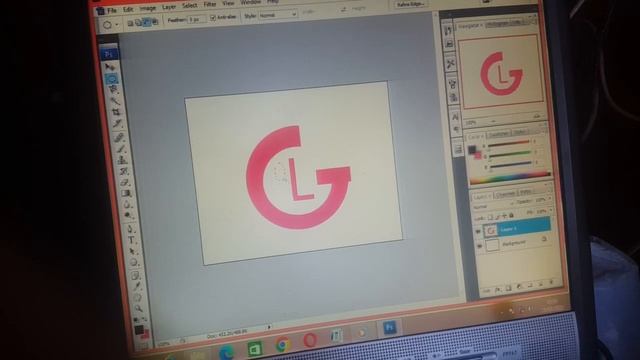This screenshot has height=360, width=640.
Task: Open the status bar document info arrow
Action: (269, 327)
